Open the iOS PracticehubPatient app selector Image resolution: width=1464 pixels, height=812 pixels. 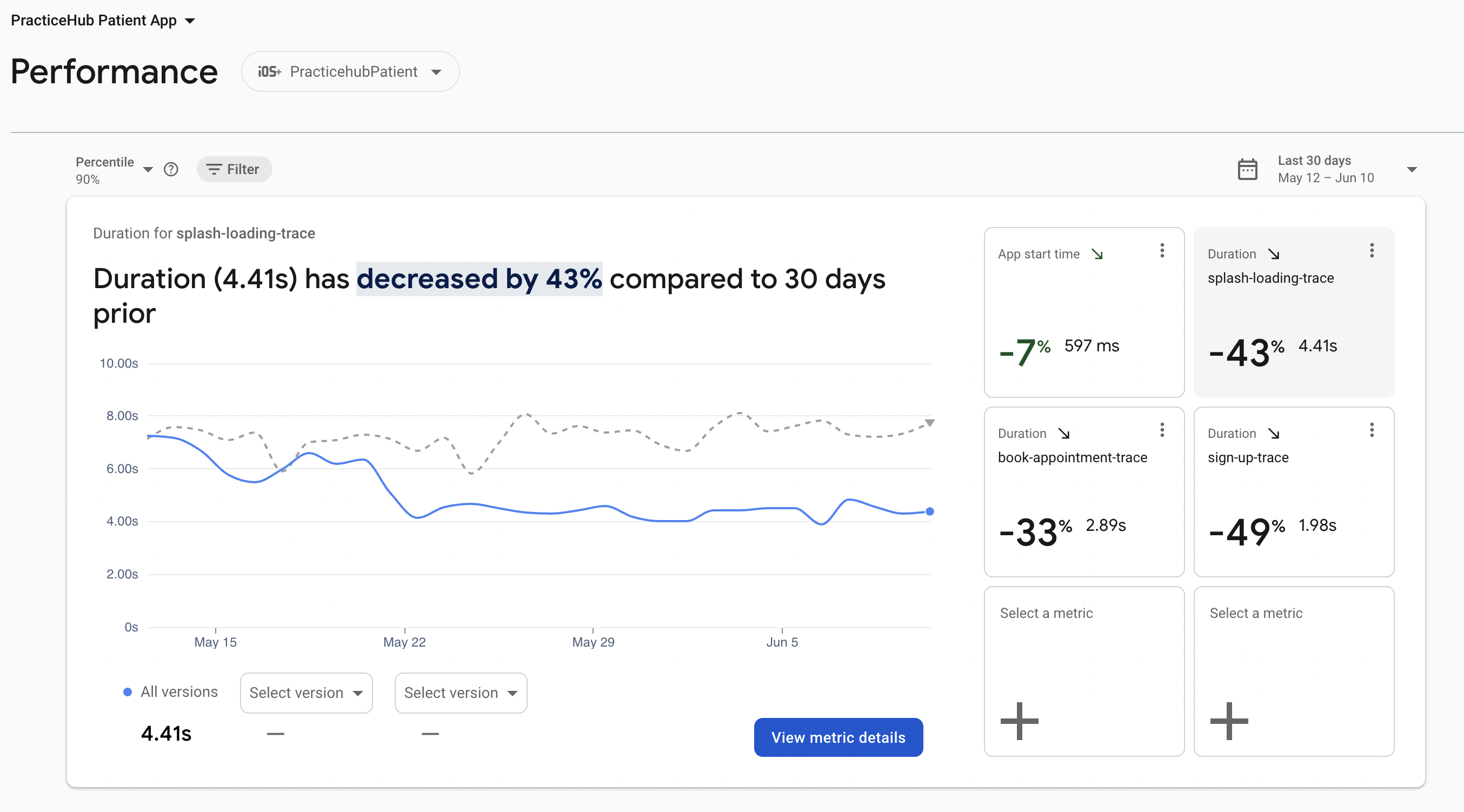(x=350, y=71)
